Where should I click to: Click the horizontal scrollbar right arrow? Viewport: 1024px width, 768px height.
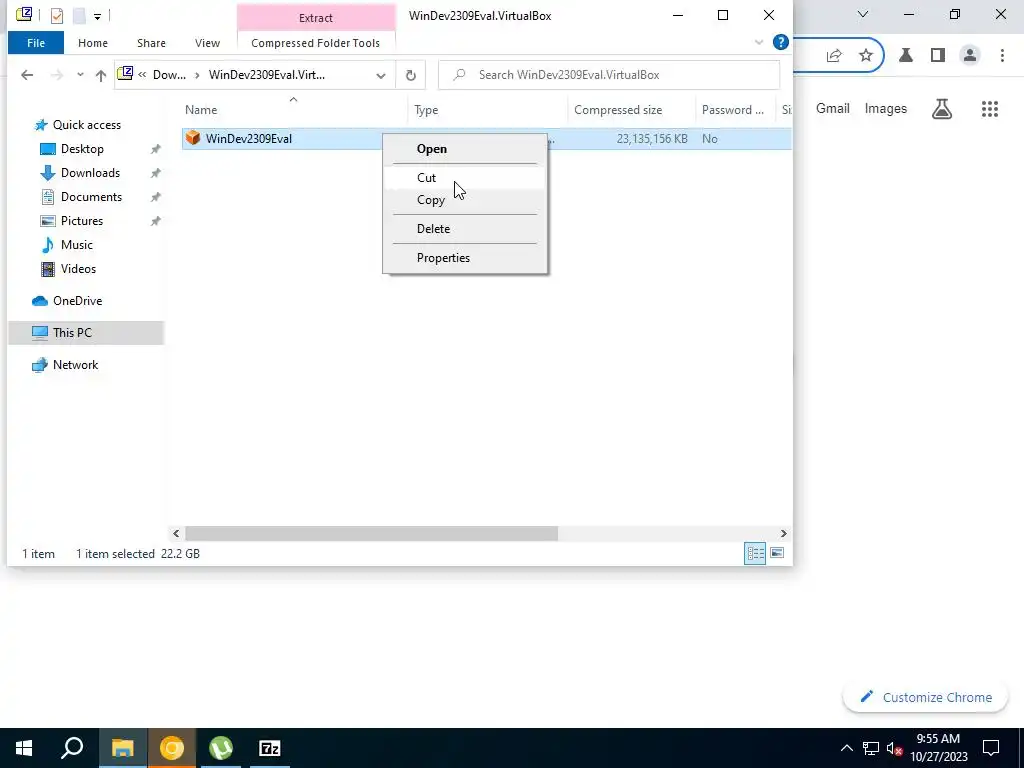point(783,534)
